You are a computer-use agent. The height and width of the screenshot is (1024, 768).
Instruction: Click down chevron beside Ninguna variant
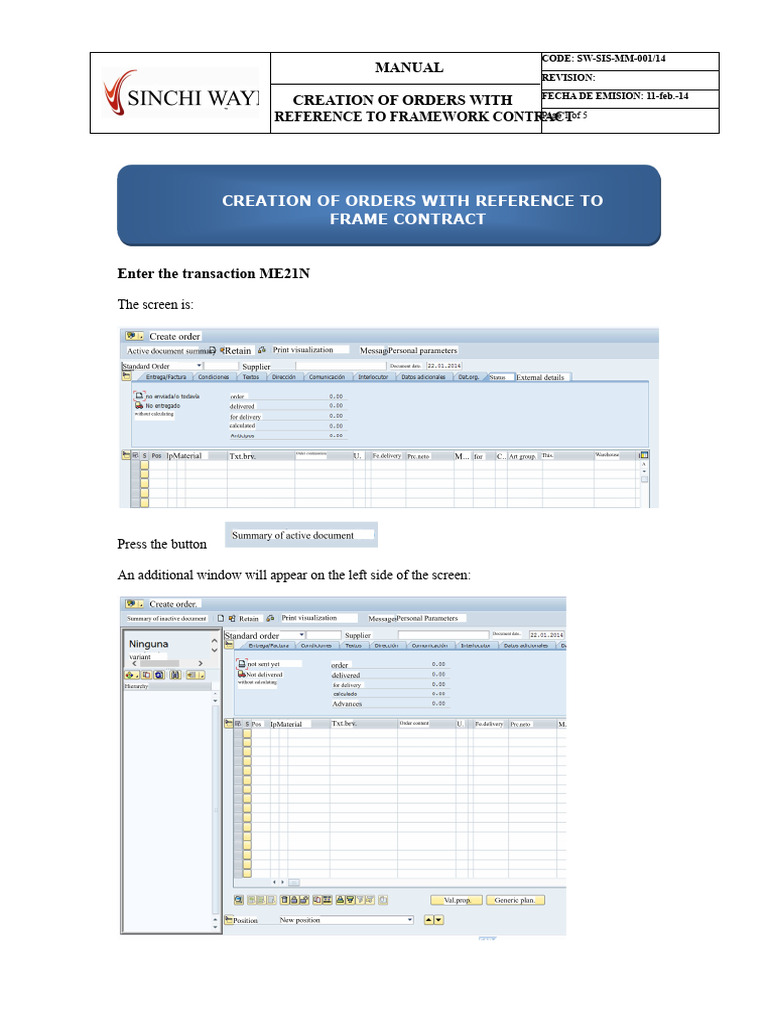pyautogui.click(x=214, y=650)
